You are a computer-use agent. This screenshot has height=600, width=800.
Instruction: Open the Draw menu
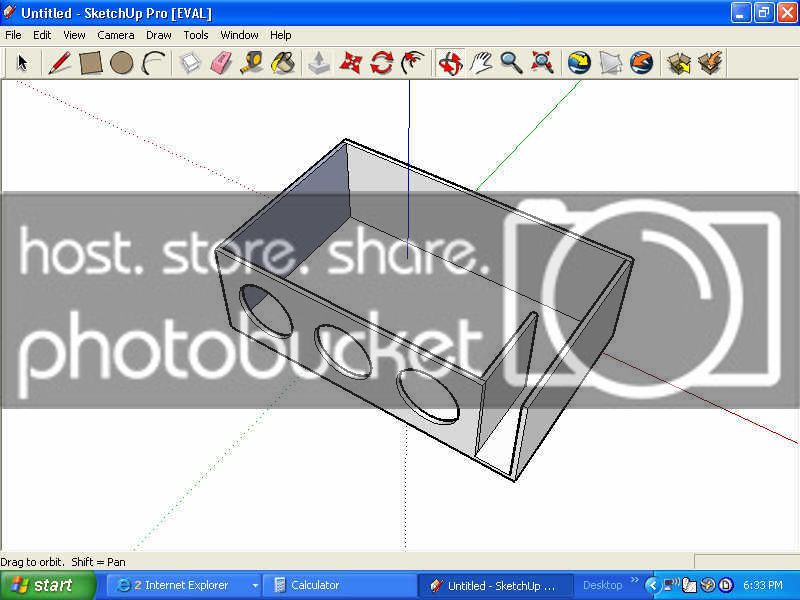[x=159, y=35]
